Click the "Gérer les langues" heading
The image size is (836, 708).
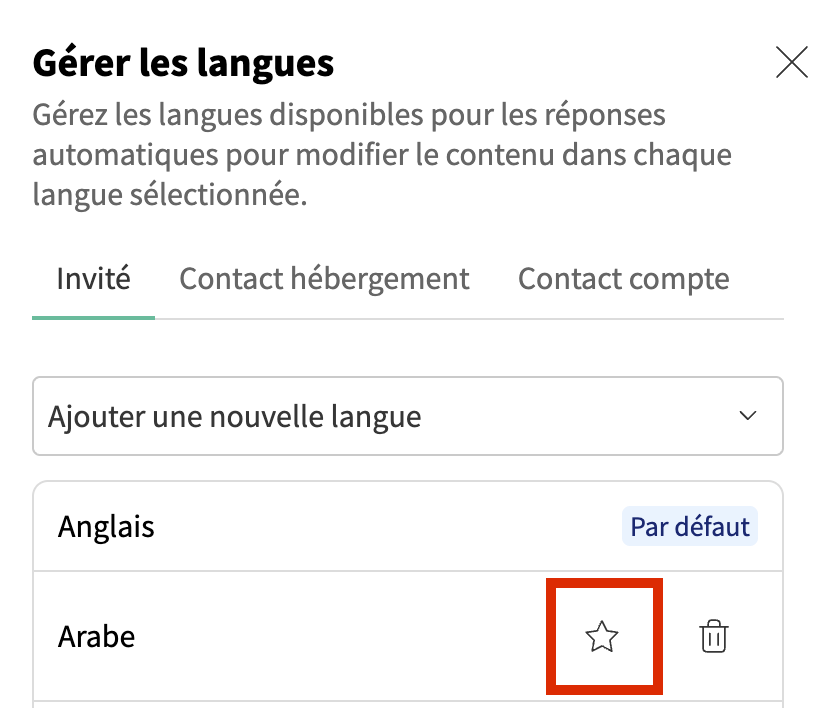tap(183, 64)
